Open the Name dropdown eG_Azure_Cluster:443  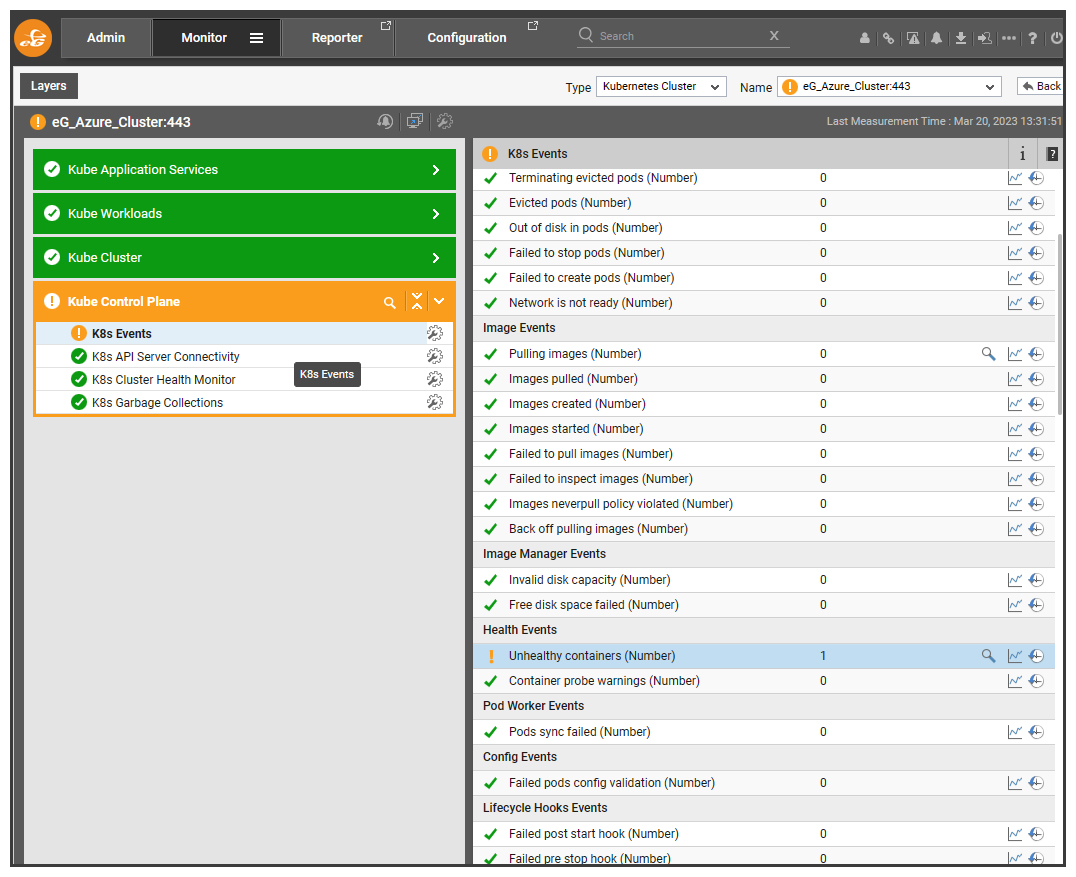pos(889,86)
